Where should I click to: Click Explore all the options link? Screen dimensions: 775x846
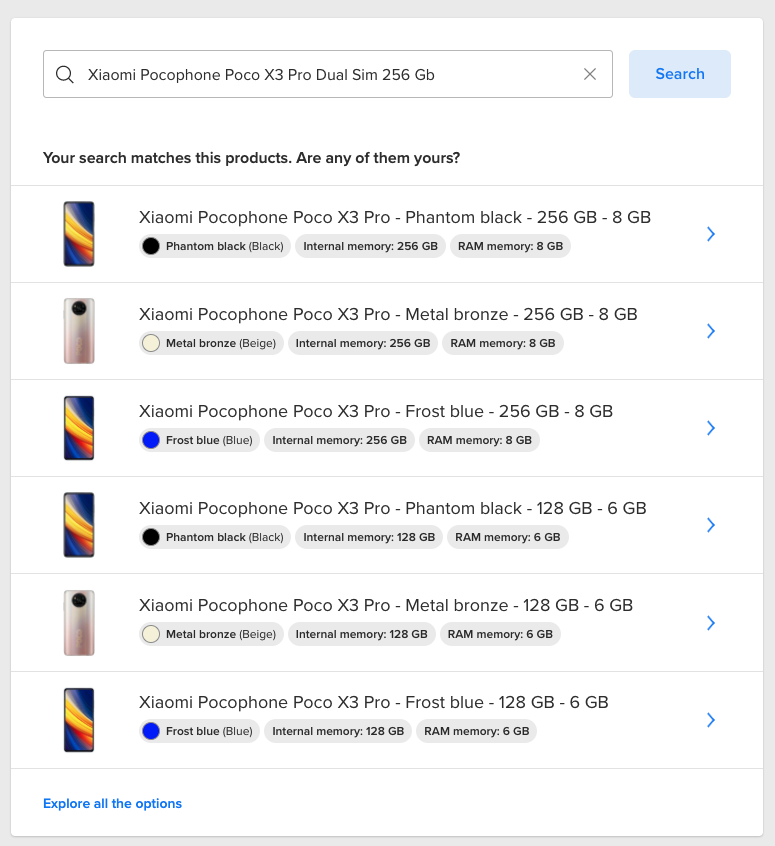coord(112,804)
